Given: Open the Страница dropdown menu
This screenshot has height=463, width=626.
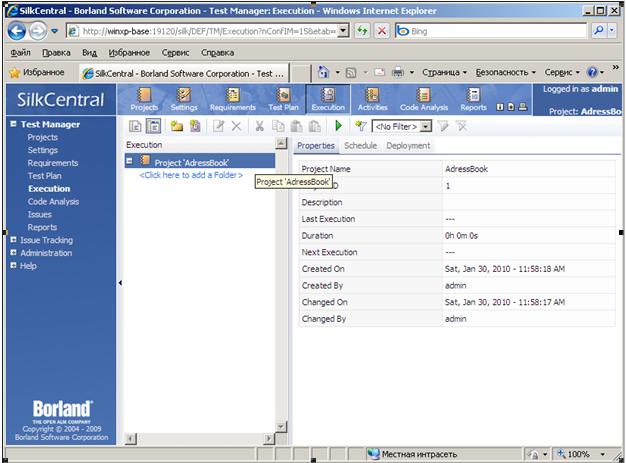Looking at the screenshot, I should [444, 73].
